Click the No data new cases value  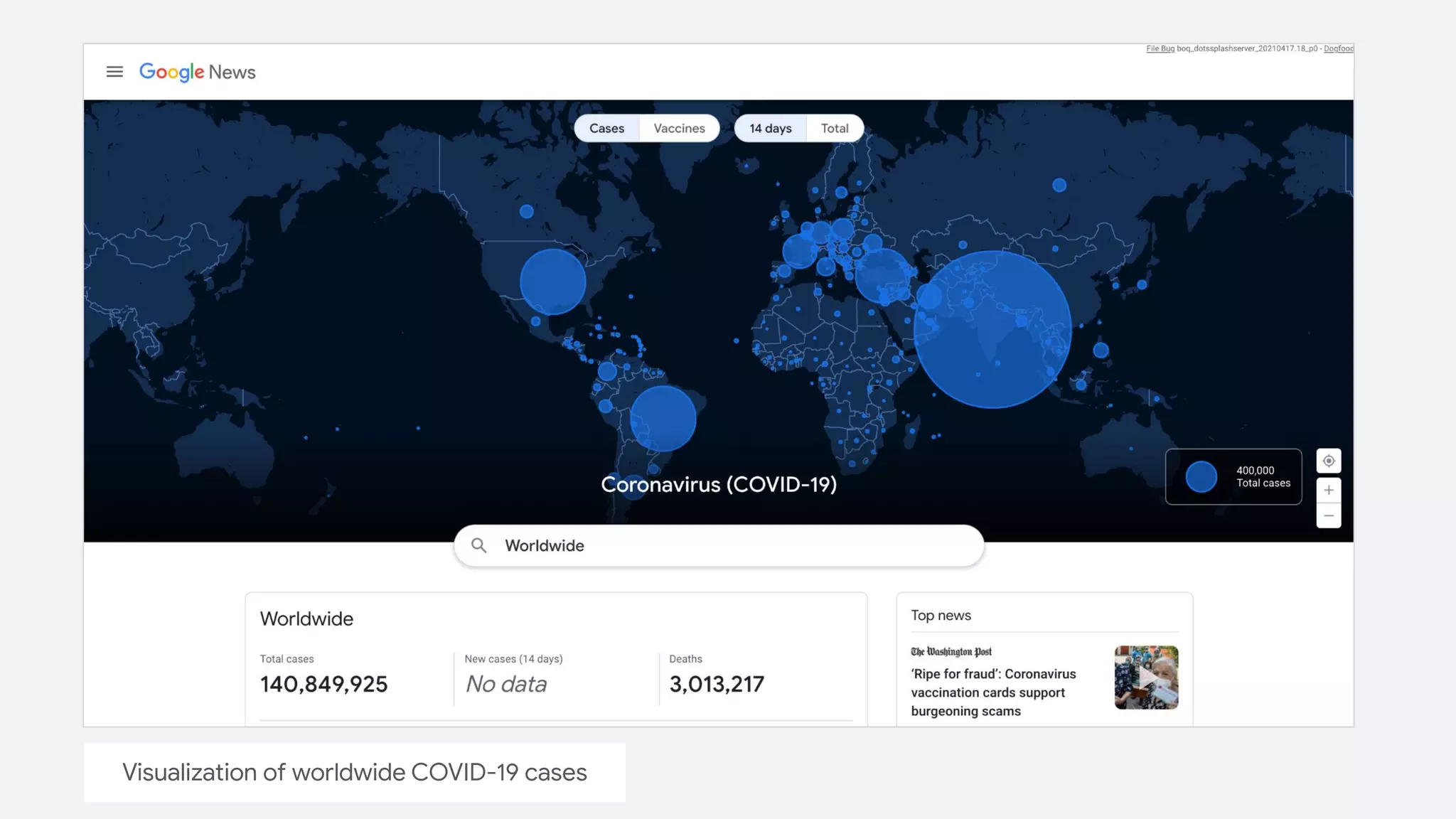tap(506, 684)
